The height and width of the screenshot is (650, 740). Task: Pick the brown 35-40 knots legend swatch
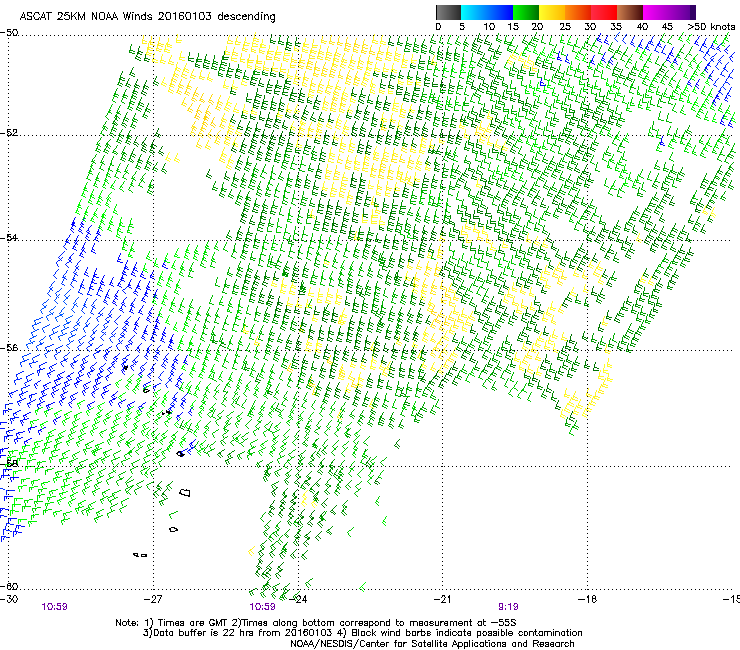(630, 12)
